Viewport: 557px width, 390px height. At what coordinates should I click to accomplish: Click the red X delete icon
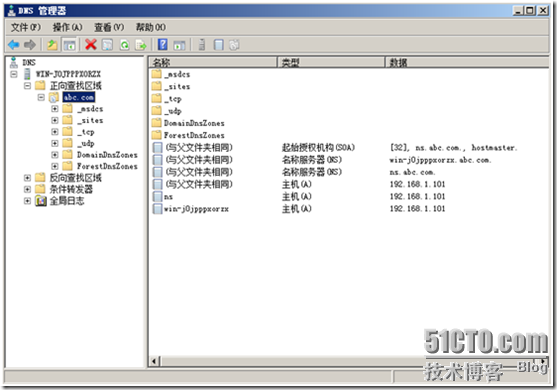point(91,44)
